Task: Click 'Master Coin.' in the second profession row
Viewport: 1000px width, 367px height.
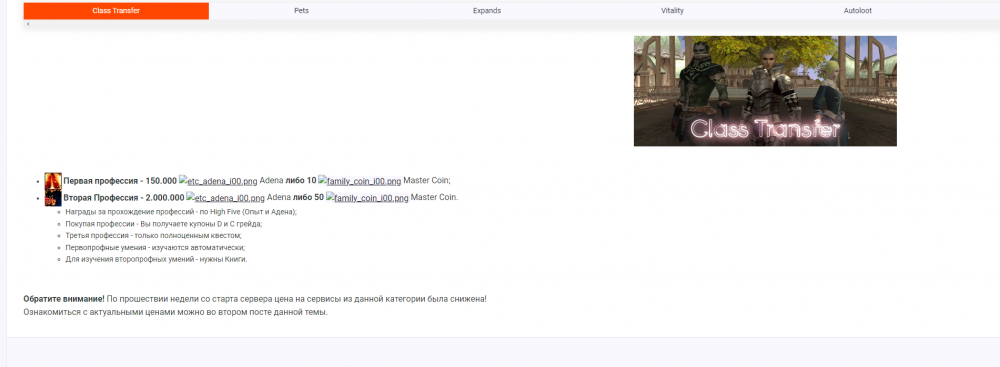Action: (x=434, y=197)
